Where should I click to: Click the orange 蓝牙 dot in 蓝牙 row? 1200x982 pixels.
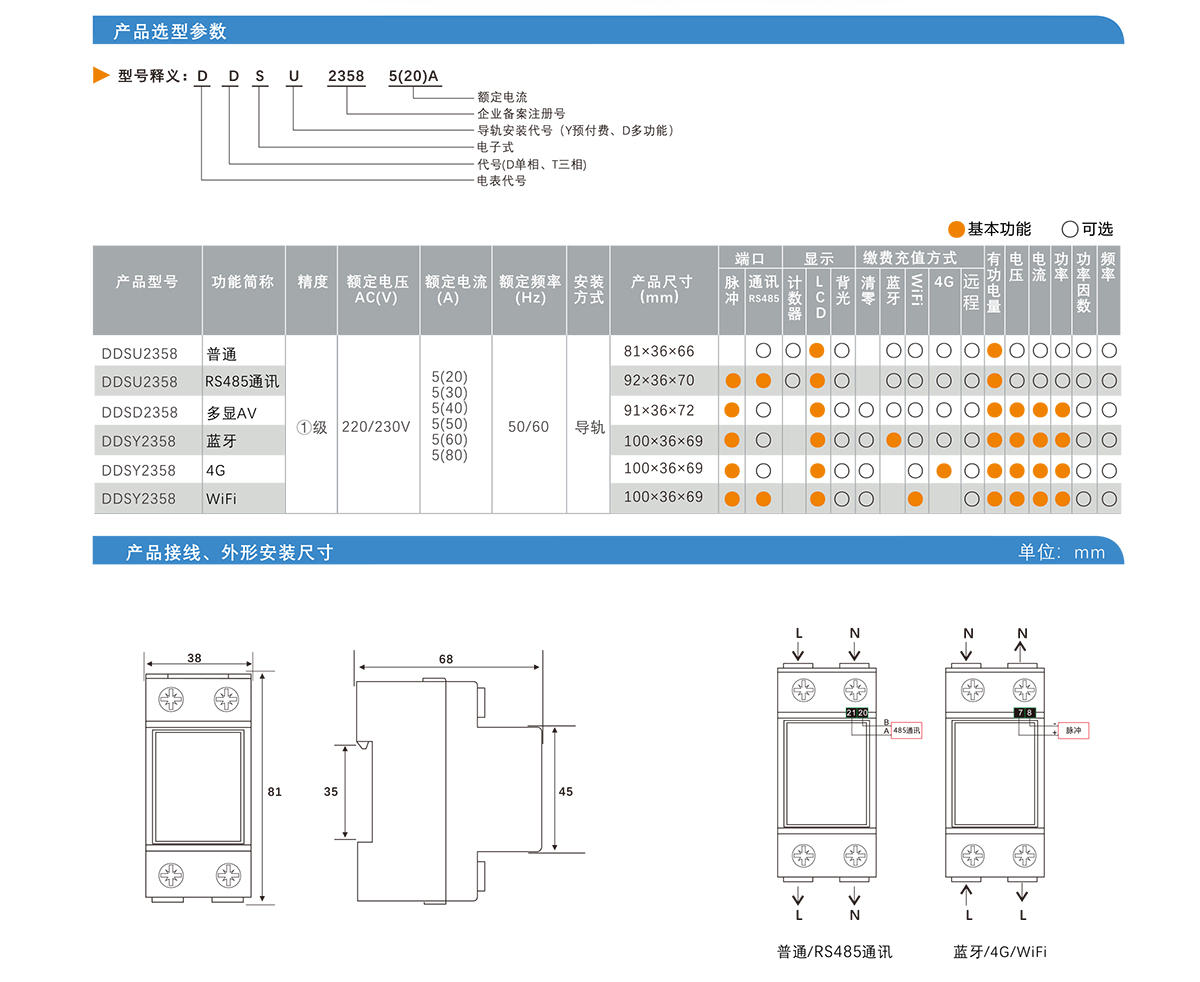893,440
